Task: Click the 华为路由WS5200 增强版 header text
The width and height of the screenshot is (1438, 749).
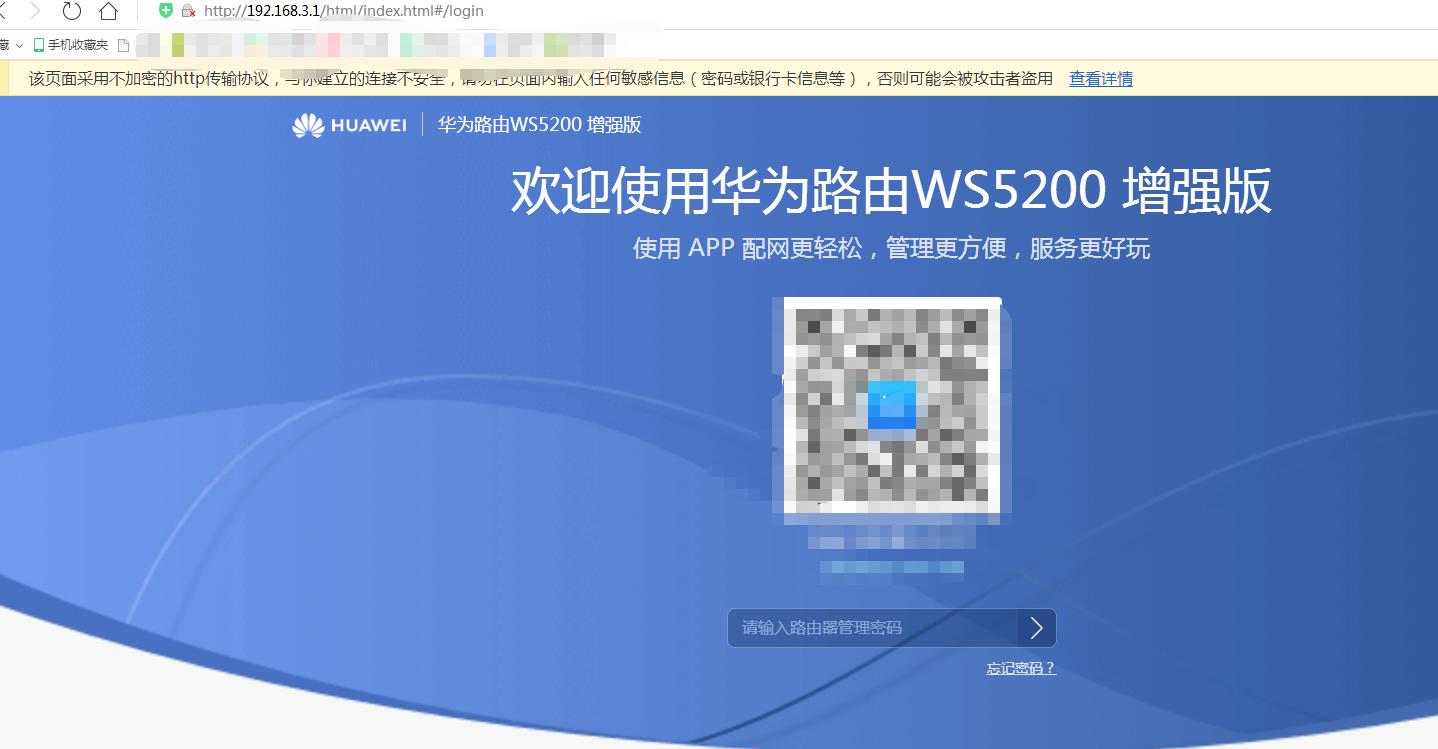Action: 540,125
